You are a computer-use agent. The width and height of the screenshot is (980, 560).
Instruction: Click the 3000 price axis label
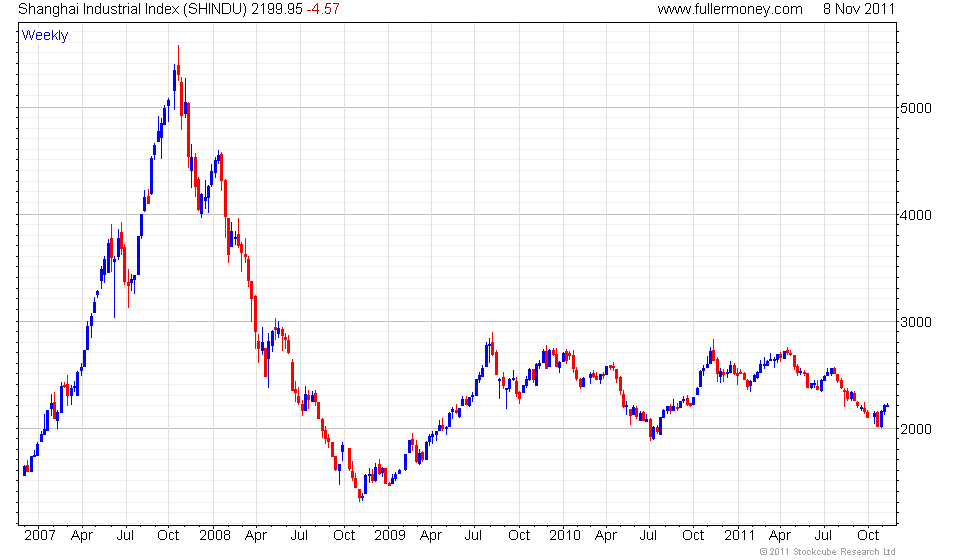click(916, 322)
